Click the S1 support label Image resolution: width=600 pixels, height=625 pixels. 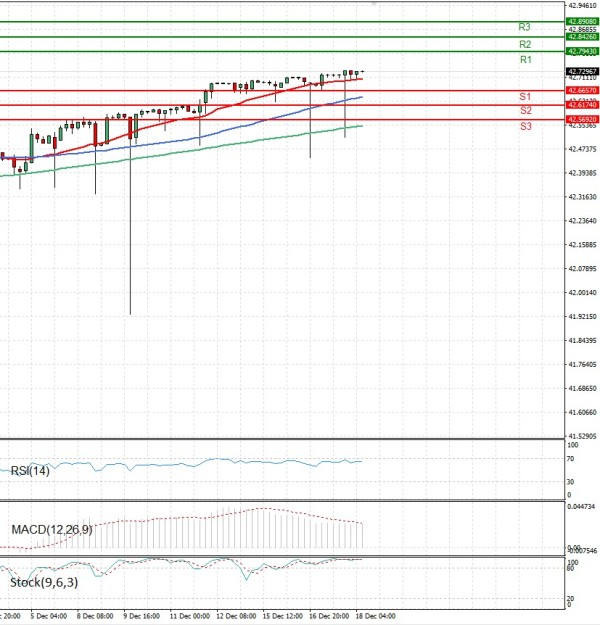coord(525,96)
